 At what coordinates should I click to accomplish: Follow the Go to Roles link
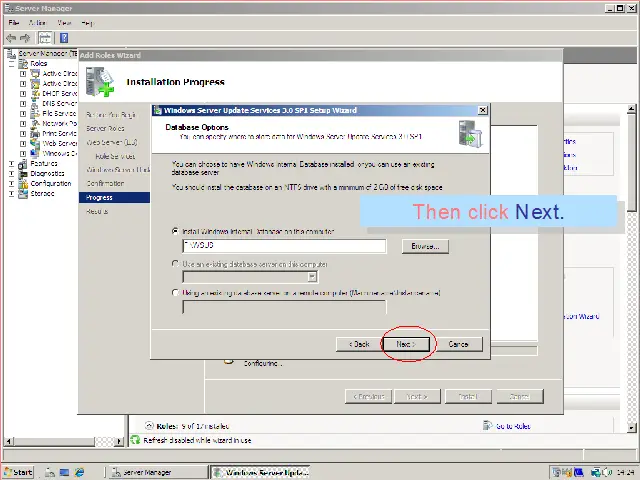[513, 426]
